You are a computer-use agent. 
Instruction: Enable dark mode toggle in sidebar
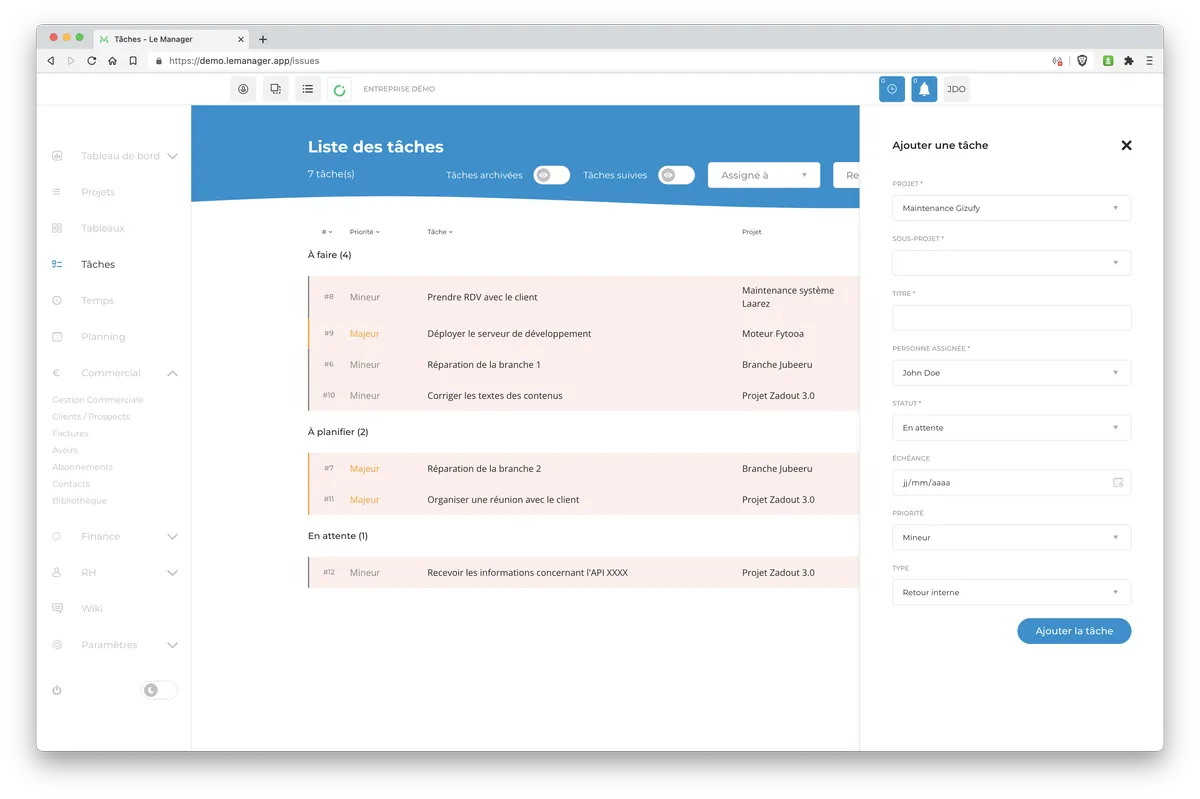(x=159, y=690)
